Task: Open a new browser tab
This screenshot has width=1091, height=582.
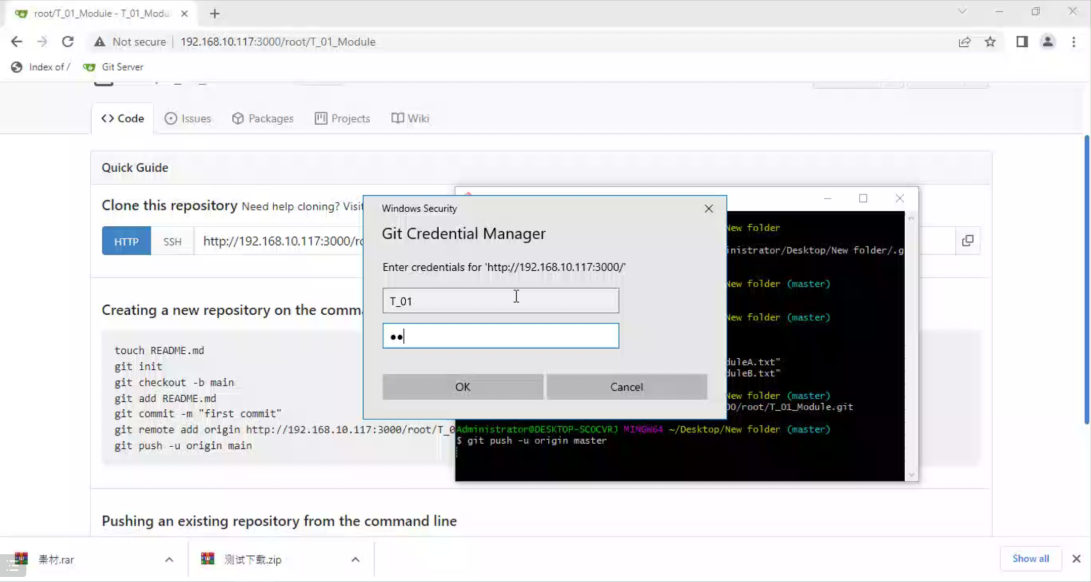Action: (x=214, y=13)
